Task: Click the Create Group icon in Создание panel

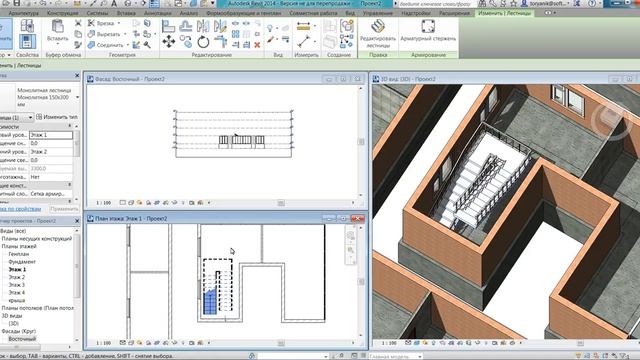Action: pyautogui.click(x=347, y=27)
